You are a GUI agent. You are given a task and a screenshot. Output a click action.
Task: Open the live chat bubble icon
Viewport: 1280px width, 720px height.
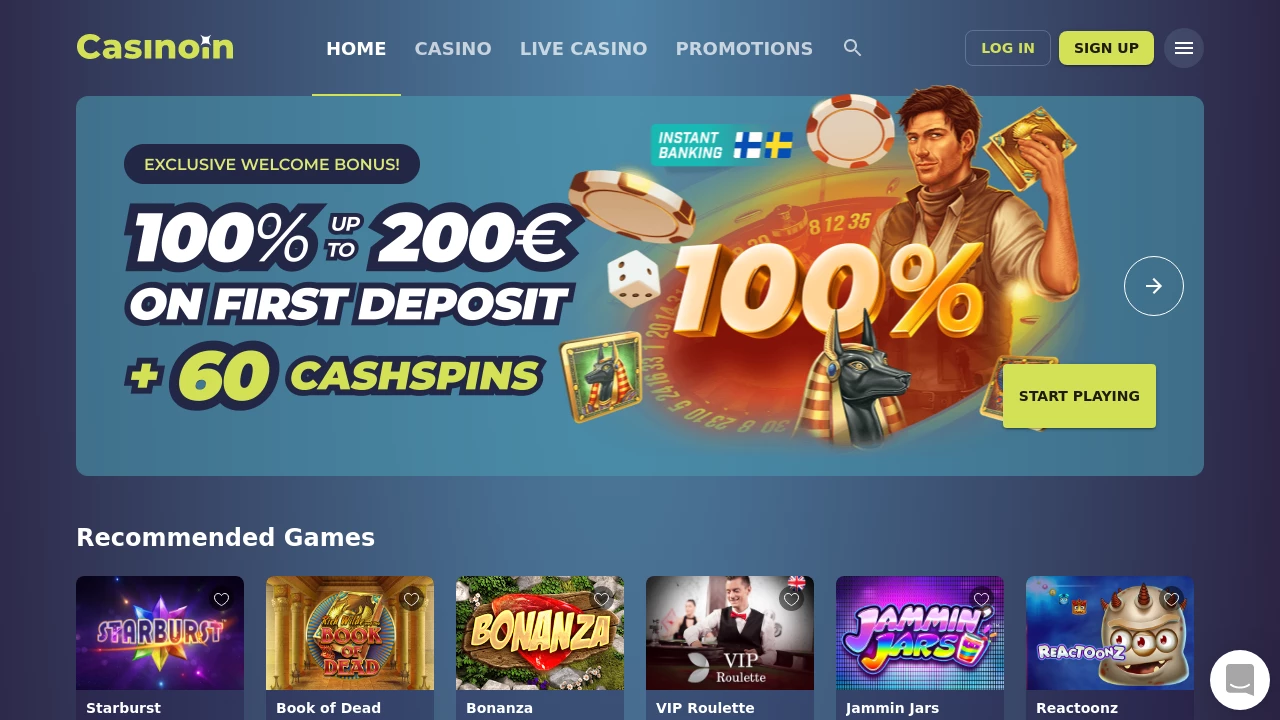tap(1240, 680)
